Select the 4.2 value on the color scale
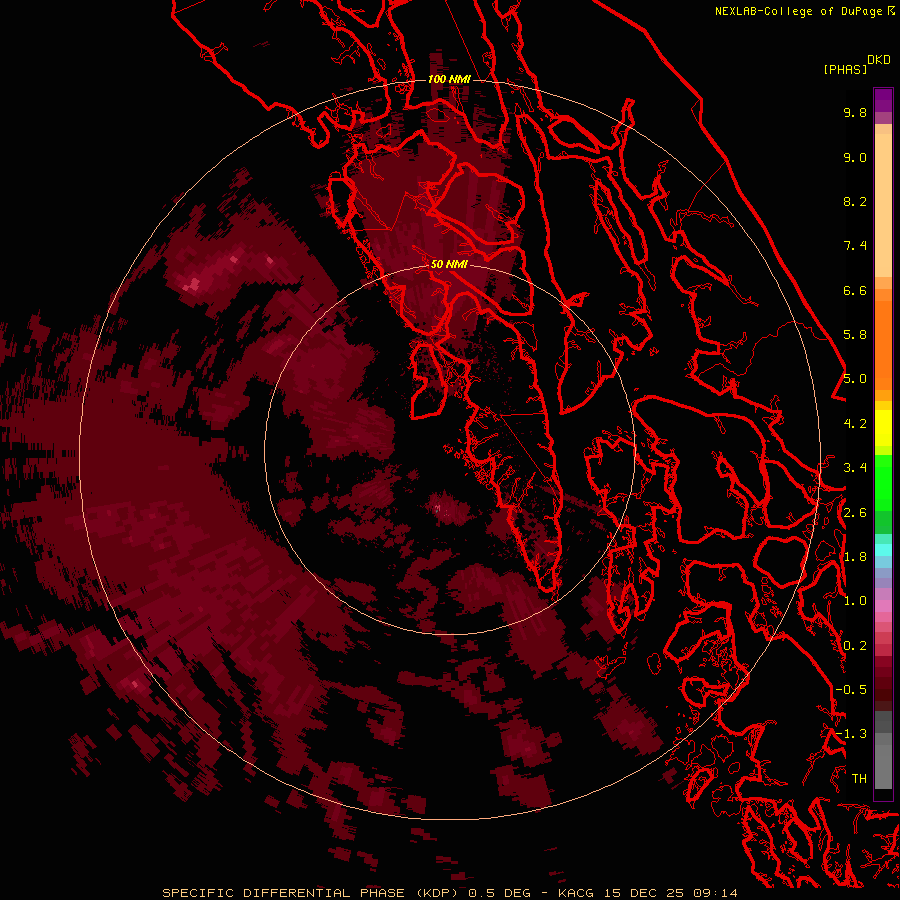Viewport: 900px width, 900px height. [855, 424]
